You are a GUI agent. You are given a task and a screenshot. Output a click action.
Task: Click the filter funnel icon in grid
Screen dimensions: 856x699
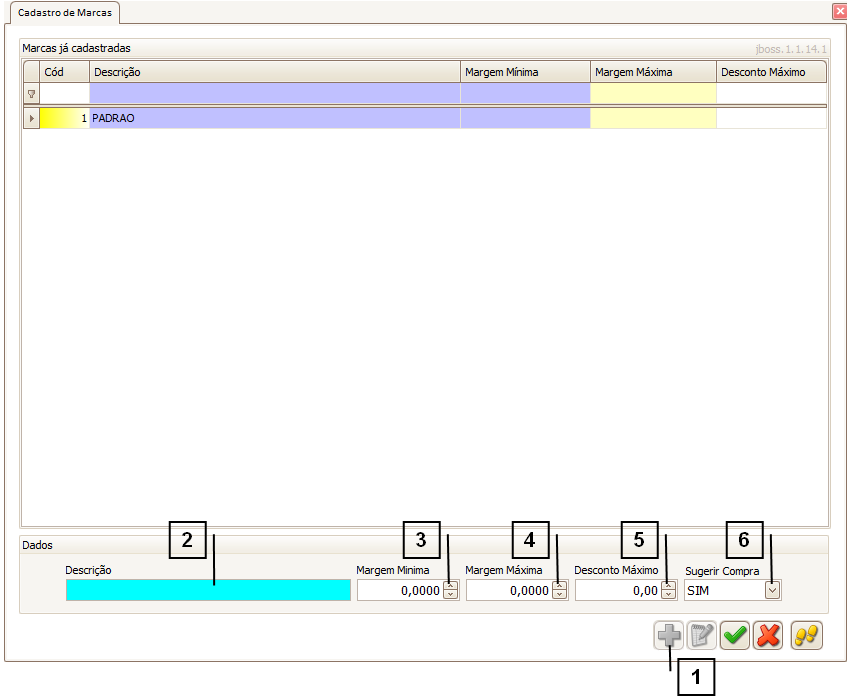click(x=31, y=94)
